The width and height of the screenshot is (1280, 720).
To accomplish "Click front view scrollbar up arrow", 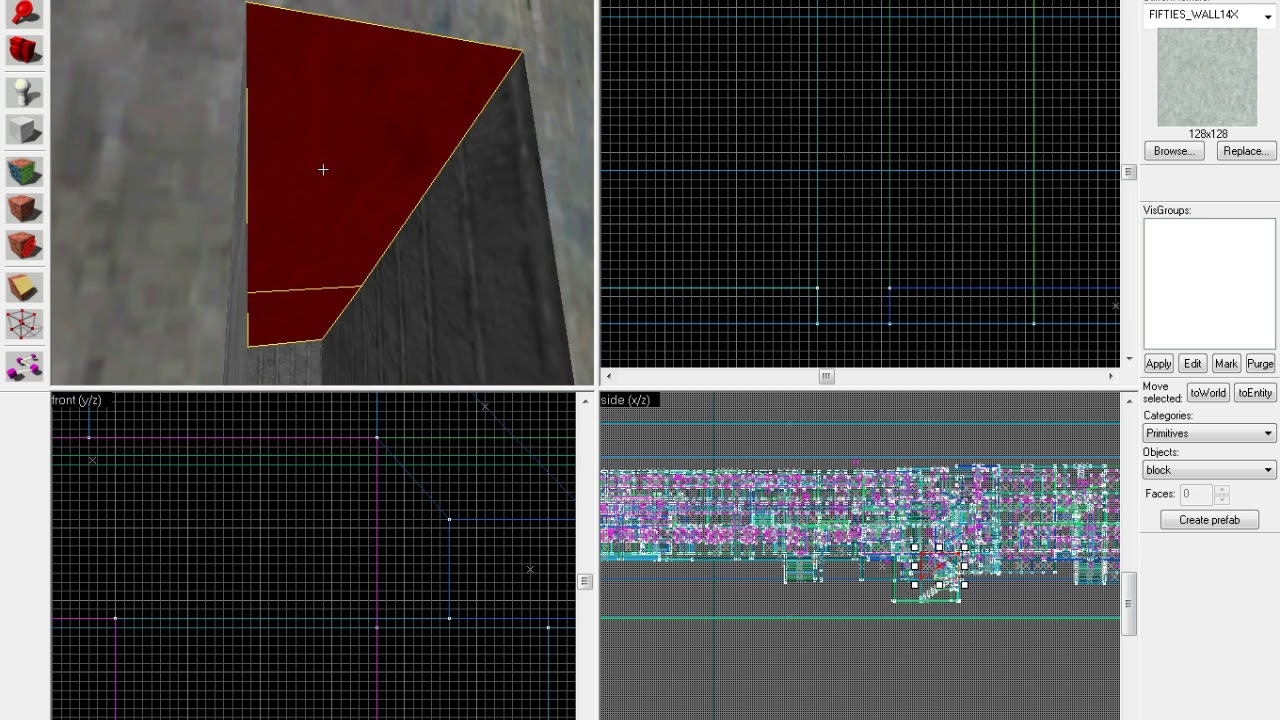I will pyautogui.click(x=585, y=401).
